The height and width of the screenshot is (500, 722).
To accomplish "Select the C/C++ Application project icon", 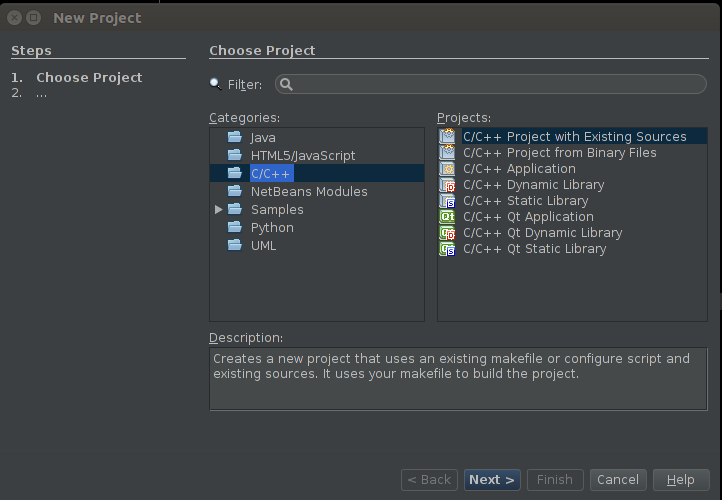I will tap(447, 169).
